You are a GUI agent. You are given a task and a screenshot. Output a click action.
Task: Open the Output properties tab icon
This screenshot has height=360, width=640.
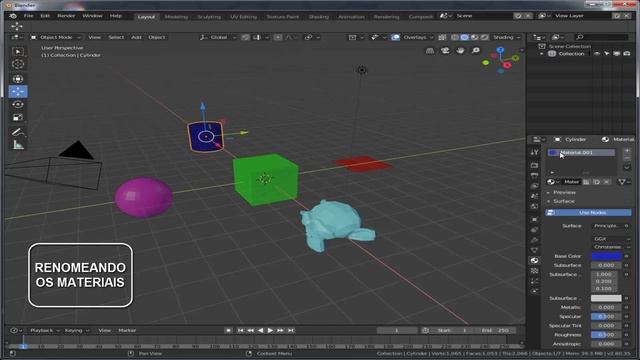point(534,176)
